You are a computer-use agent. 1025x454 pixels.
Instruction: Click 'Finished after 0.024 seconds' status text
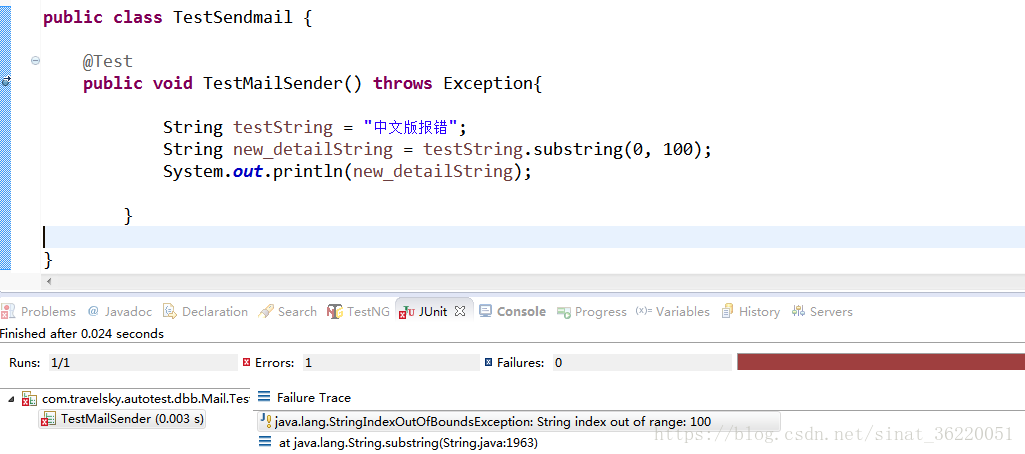tap(82, 334)
